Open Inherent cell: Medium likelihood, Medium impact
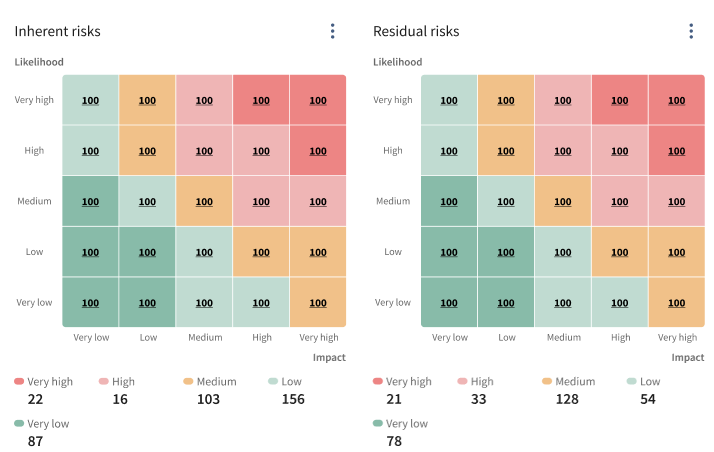This screenshot has height=452, width=714. (x=204, y=201)
